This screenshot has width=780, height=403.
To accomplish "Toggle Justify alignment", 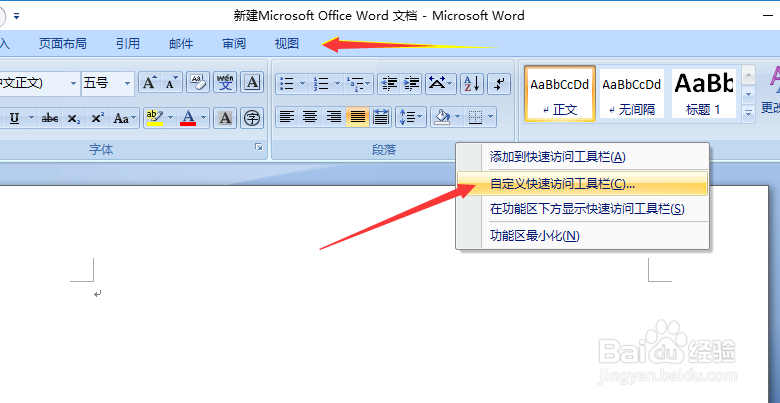I will coord(358,117).
